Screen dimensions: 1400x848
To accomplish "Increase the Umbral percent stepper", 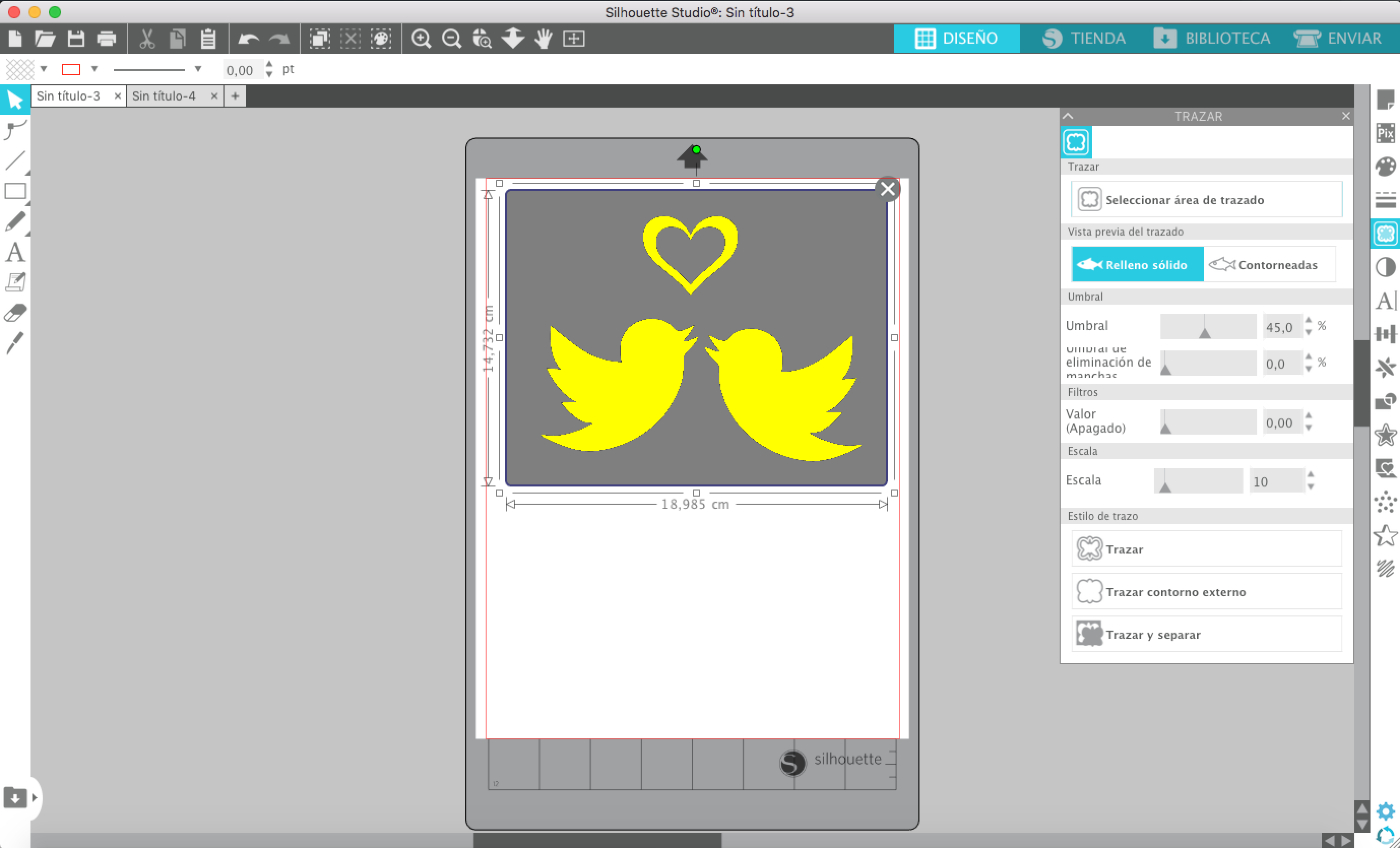I will pos(1309,320).
